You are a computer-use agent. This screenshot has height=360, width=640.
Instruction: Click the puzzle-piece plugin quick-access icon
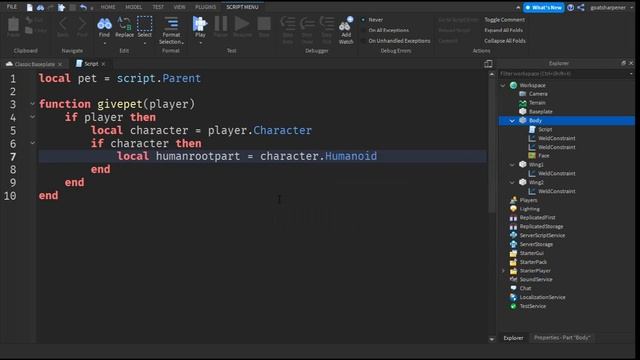(61, 7)
